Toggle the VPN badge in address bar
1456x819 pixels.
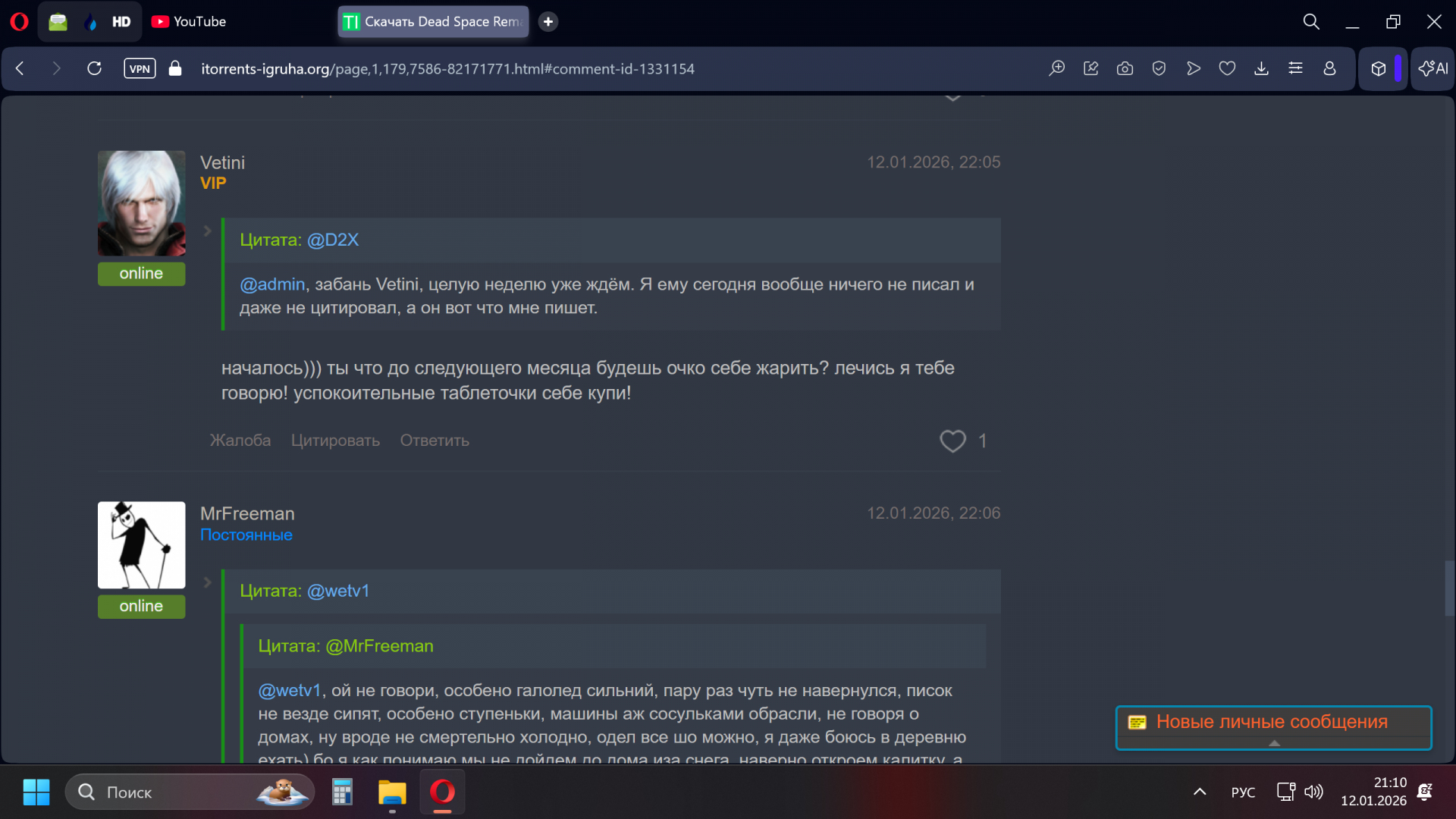(x=140, y=69)
